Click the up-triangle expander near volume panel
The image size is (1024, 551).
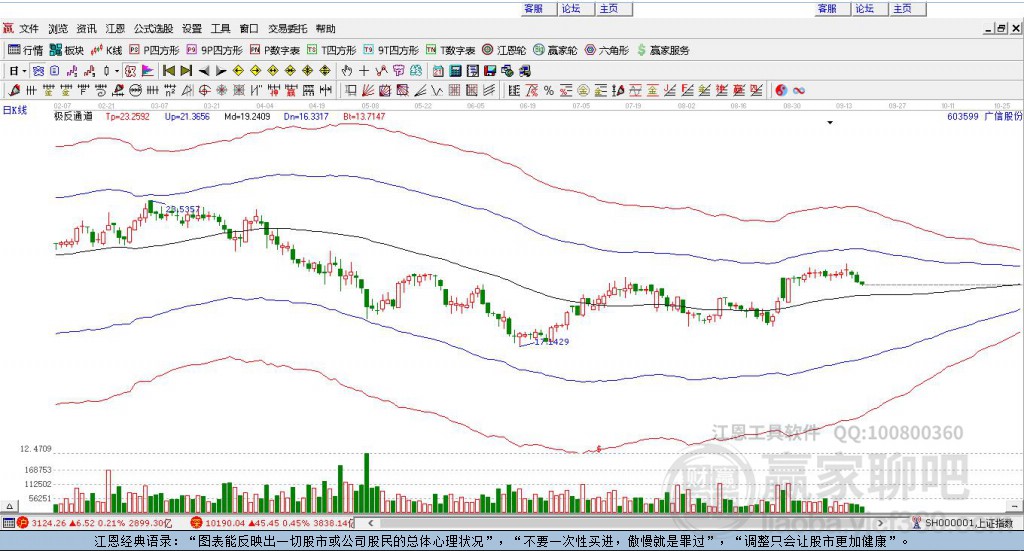click(x=9, y=506)
